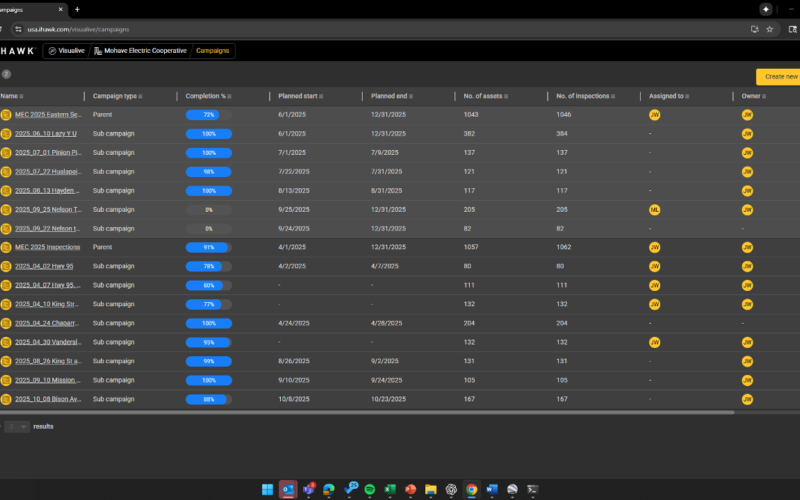The image size is (800, 500).
Task: Open the 2025_04_02 Hwy 95 campaign link
Action: 45,266
